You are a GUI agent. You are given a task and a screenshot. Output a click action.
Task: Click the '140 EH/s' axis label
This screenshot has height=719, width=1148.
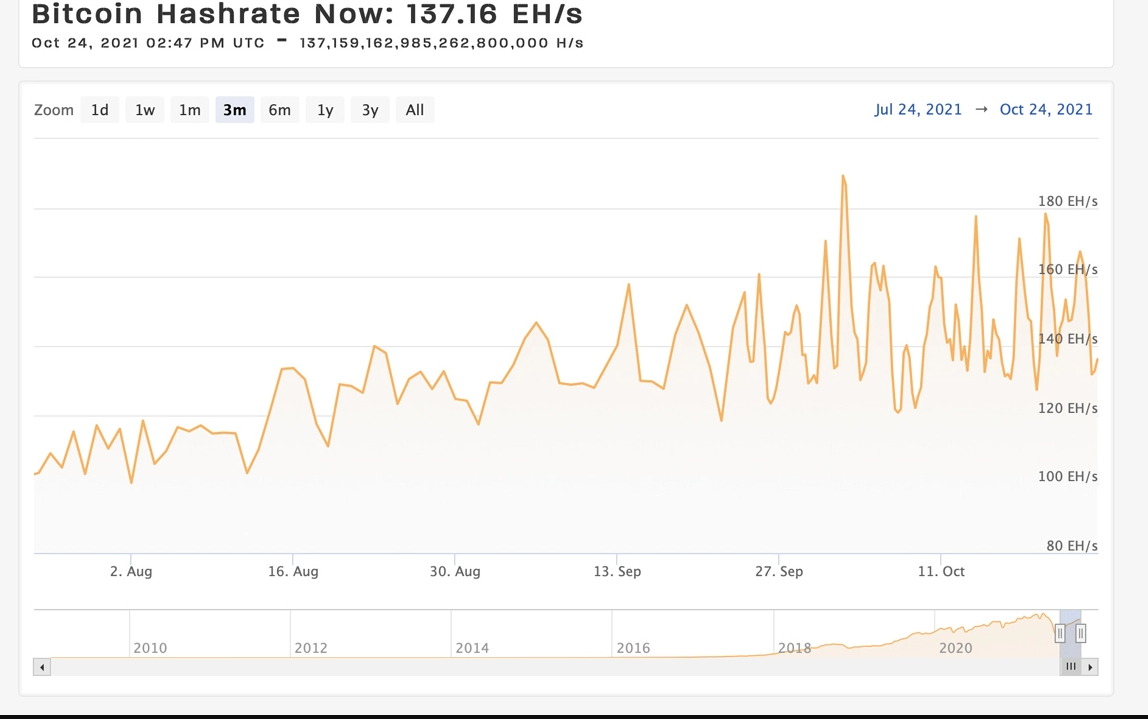(x=1067, y=339)
